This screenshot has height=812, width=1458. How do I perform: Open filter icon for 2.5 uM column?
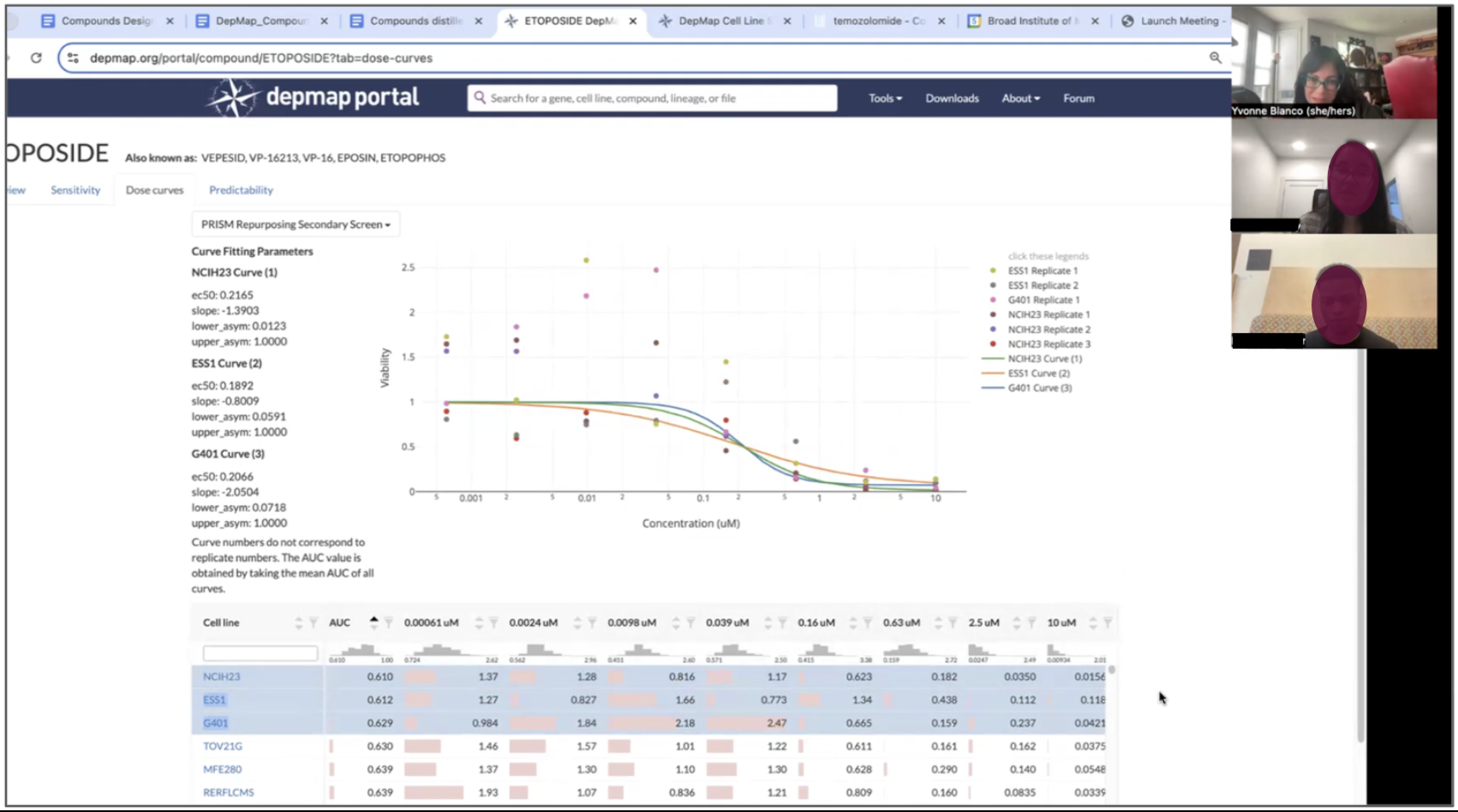[1031, 623]
